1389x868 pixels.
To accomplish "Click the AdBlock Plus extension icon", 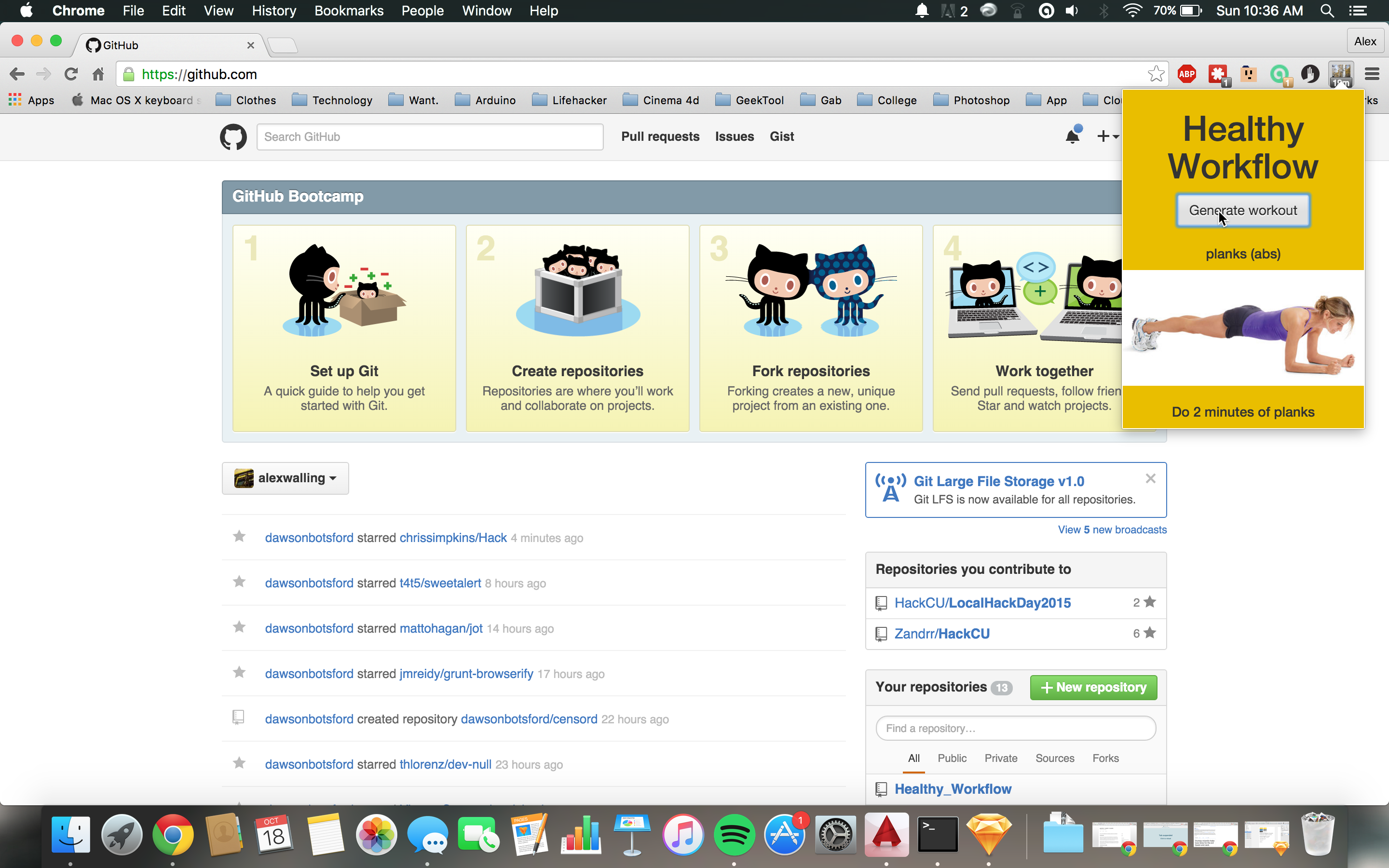I will (1186, 74).
